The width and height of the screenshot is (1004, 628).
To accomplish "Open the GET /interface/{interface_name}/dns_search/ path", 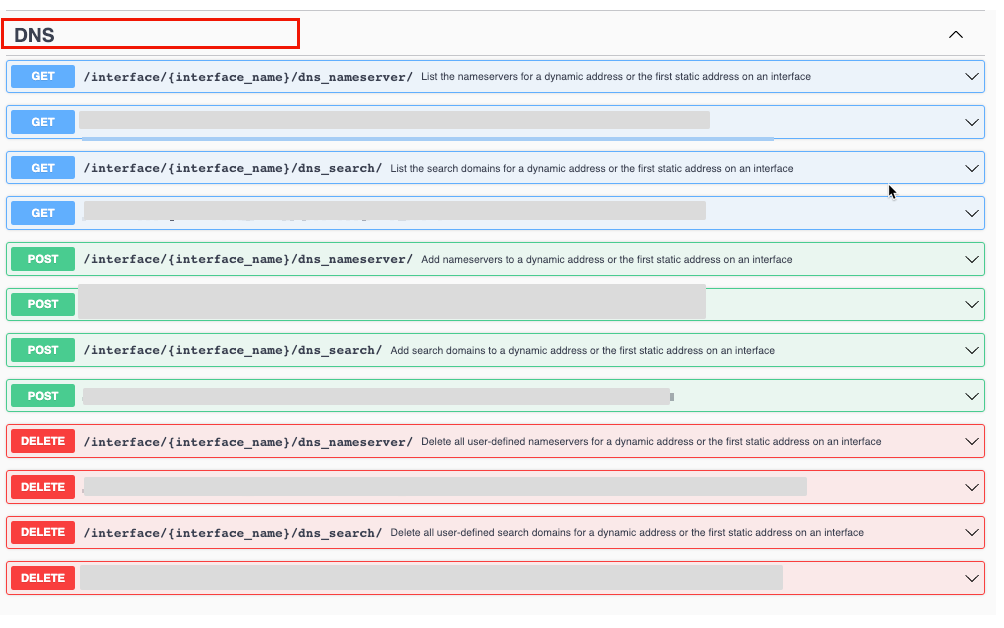I will 233,168.
